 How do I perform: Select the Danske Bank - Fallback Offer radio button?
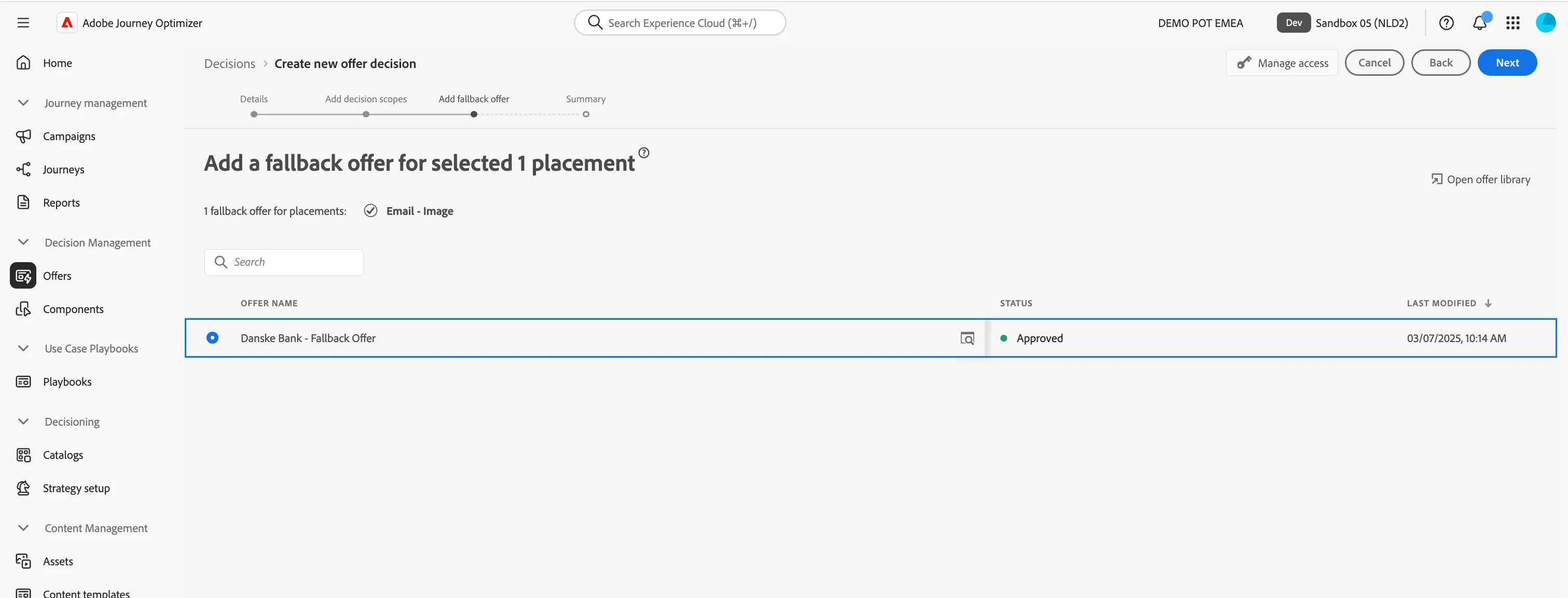212,337
